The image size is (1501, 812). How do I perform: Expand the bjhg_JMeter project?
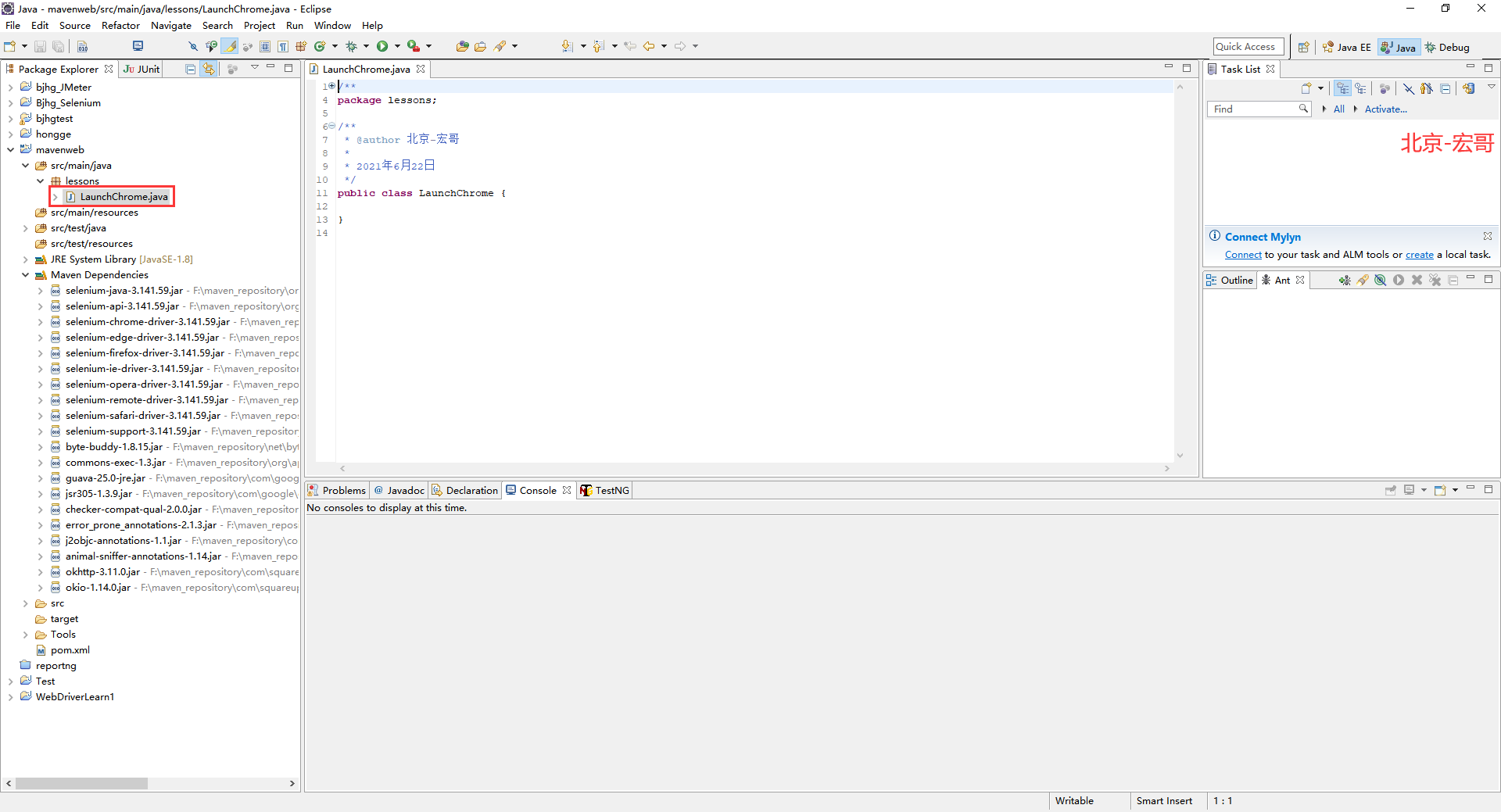(10, 88)
